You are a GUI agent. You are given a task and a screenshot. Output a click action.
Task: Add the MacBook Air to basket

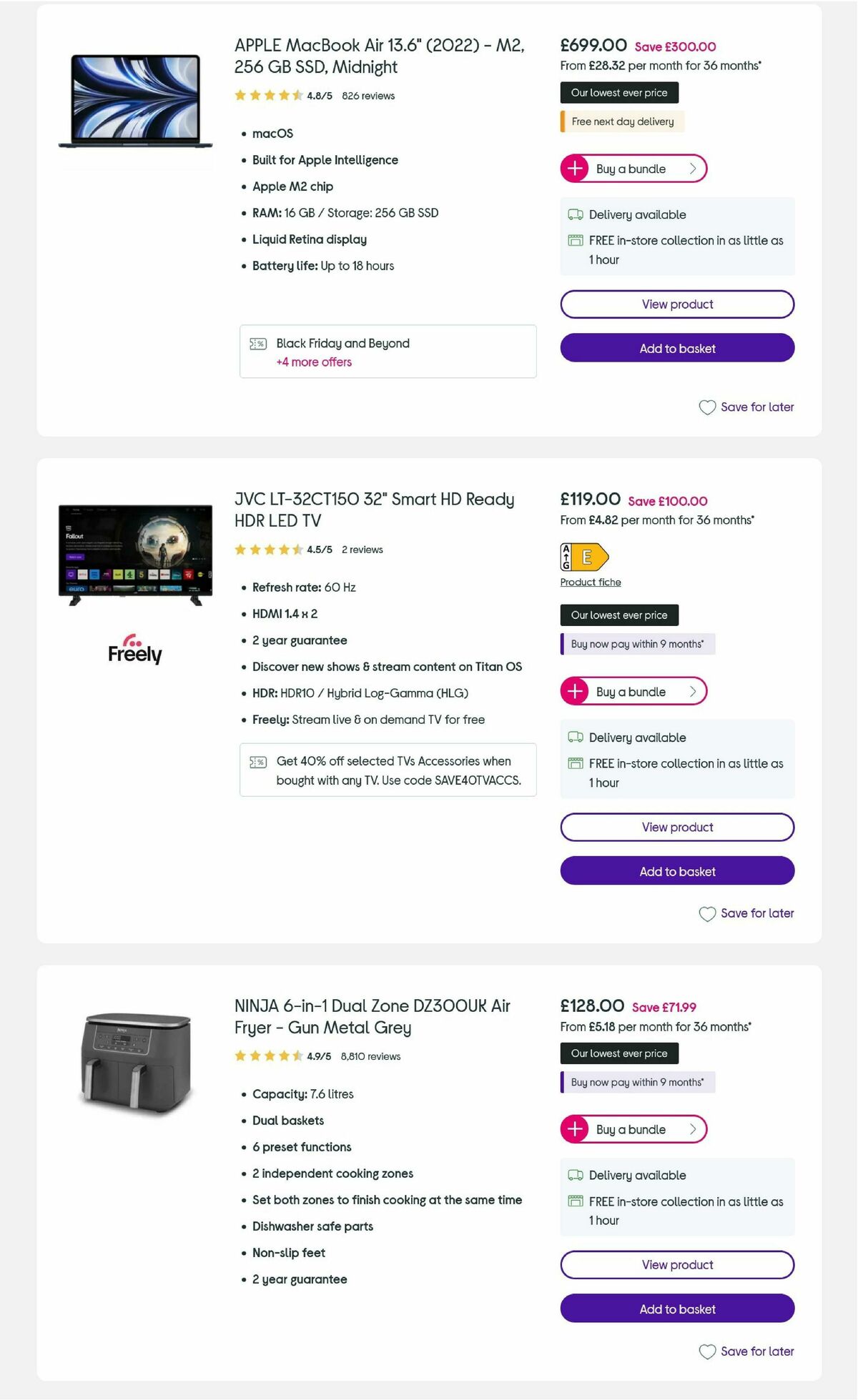(676, 348)
